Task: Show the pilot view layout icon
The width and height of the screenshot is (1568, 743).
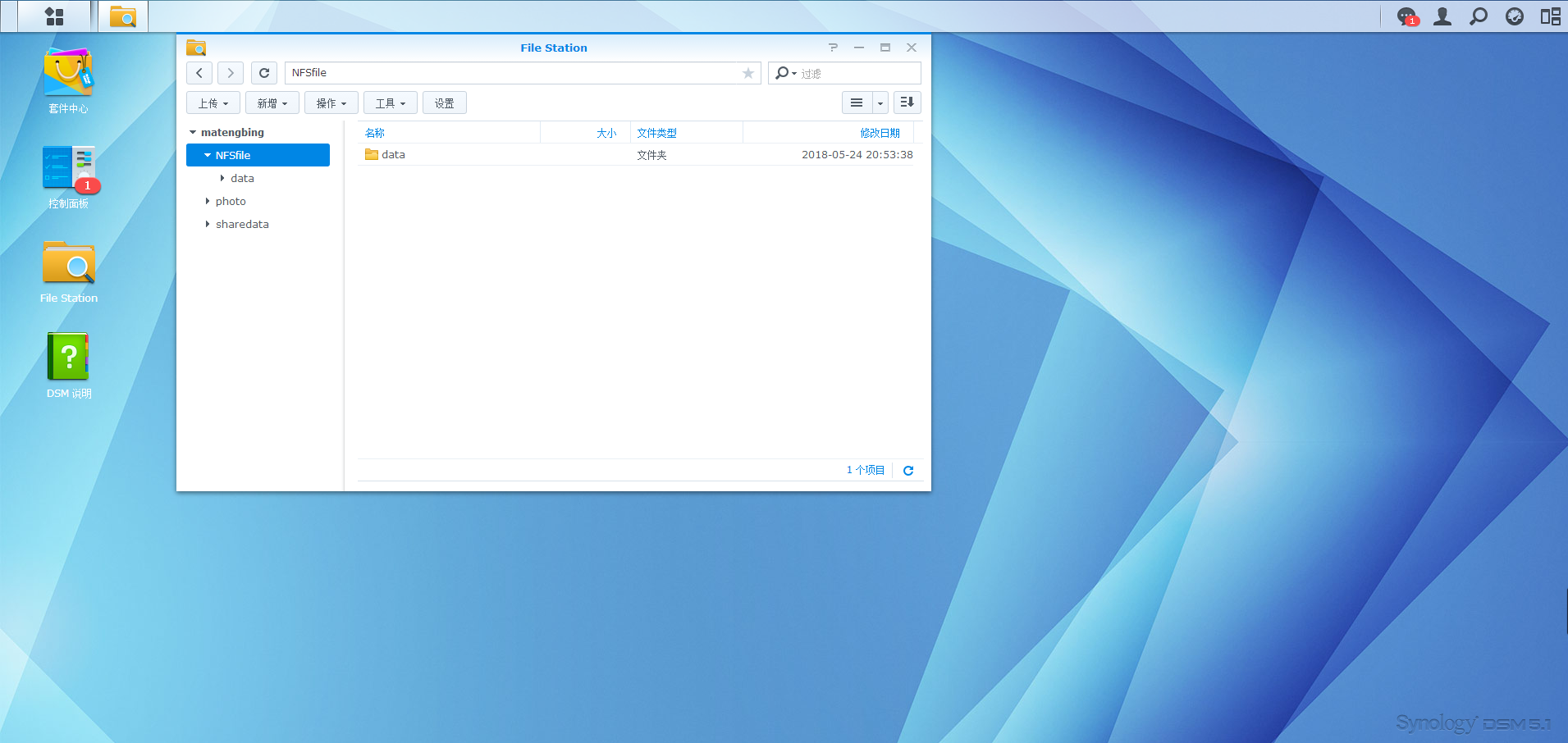Action: (1551, 16)
